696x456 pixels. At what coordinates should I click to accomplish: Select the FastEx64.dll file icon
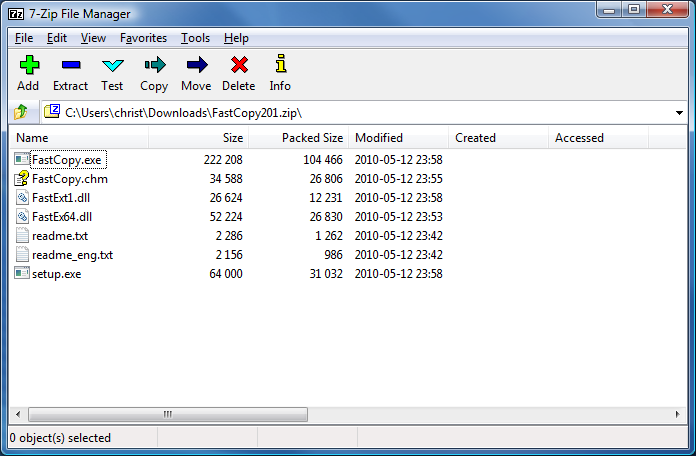22,216
